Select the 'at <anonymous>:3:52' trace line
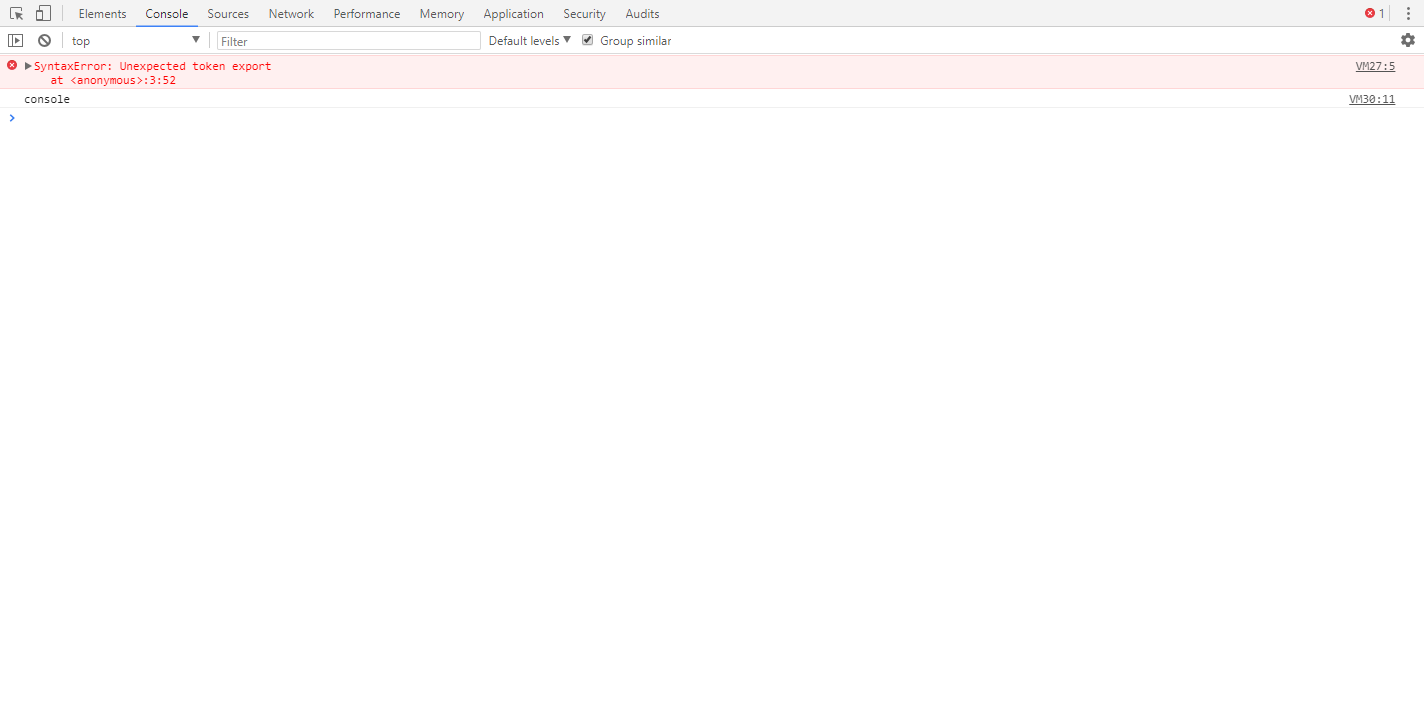 113,80
